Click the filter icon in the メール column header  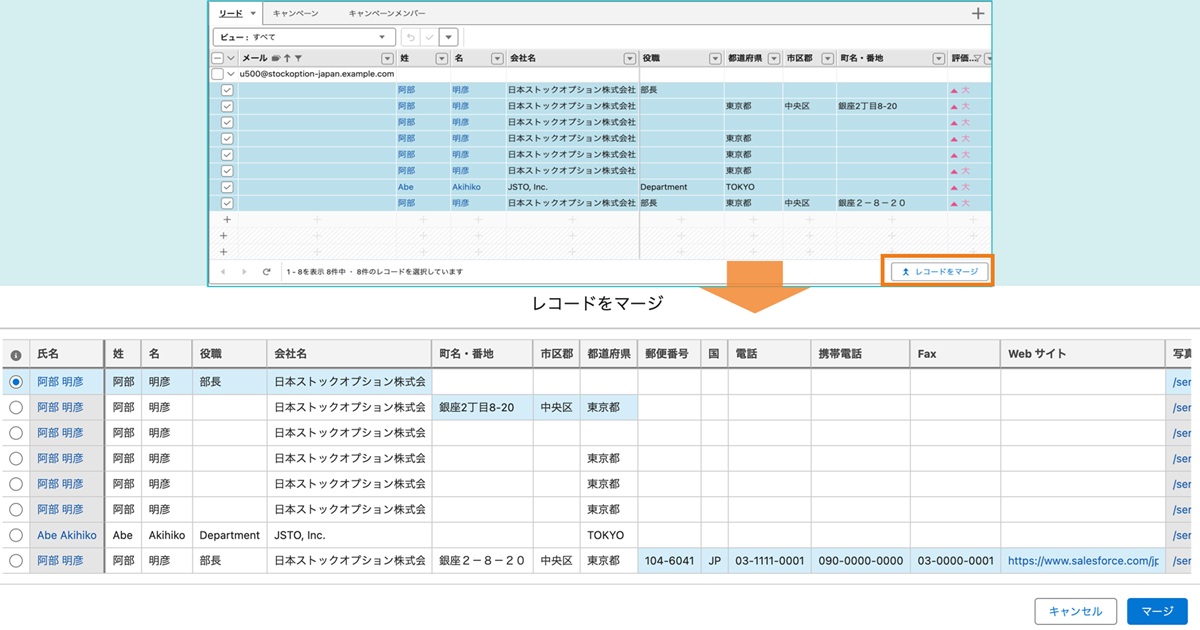pyautogui.click(x=298, y=59)
